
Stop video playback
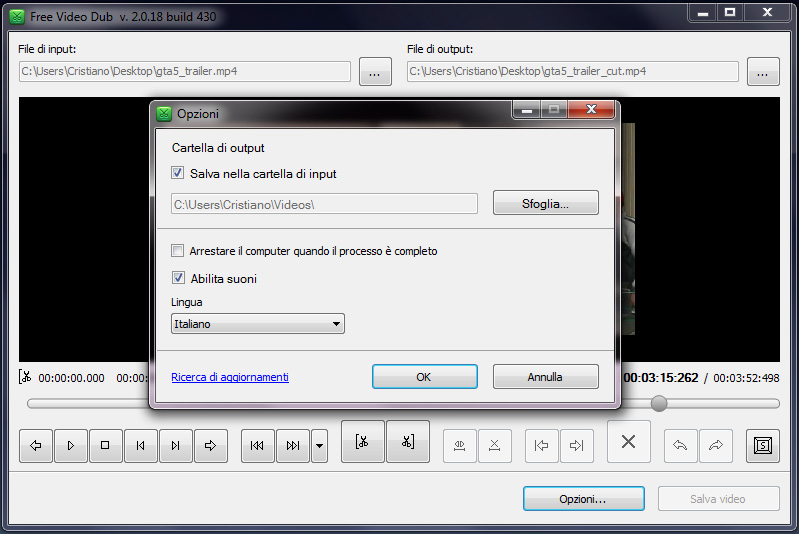105,446
